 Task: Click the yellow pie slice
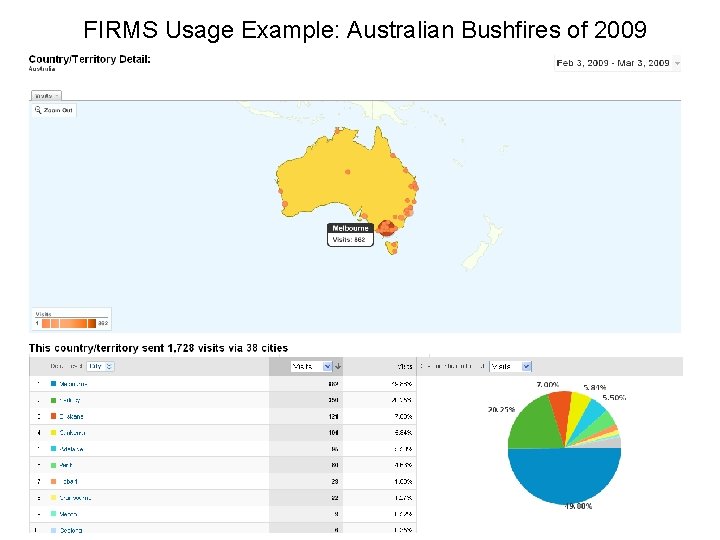(578, 409)
